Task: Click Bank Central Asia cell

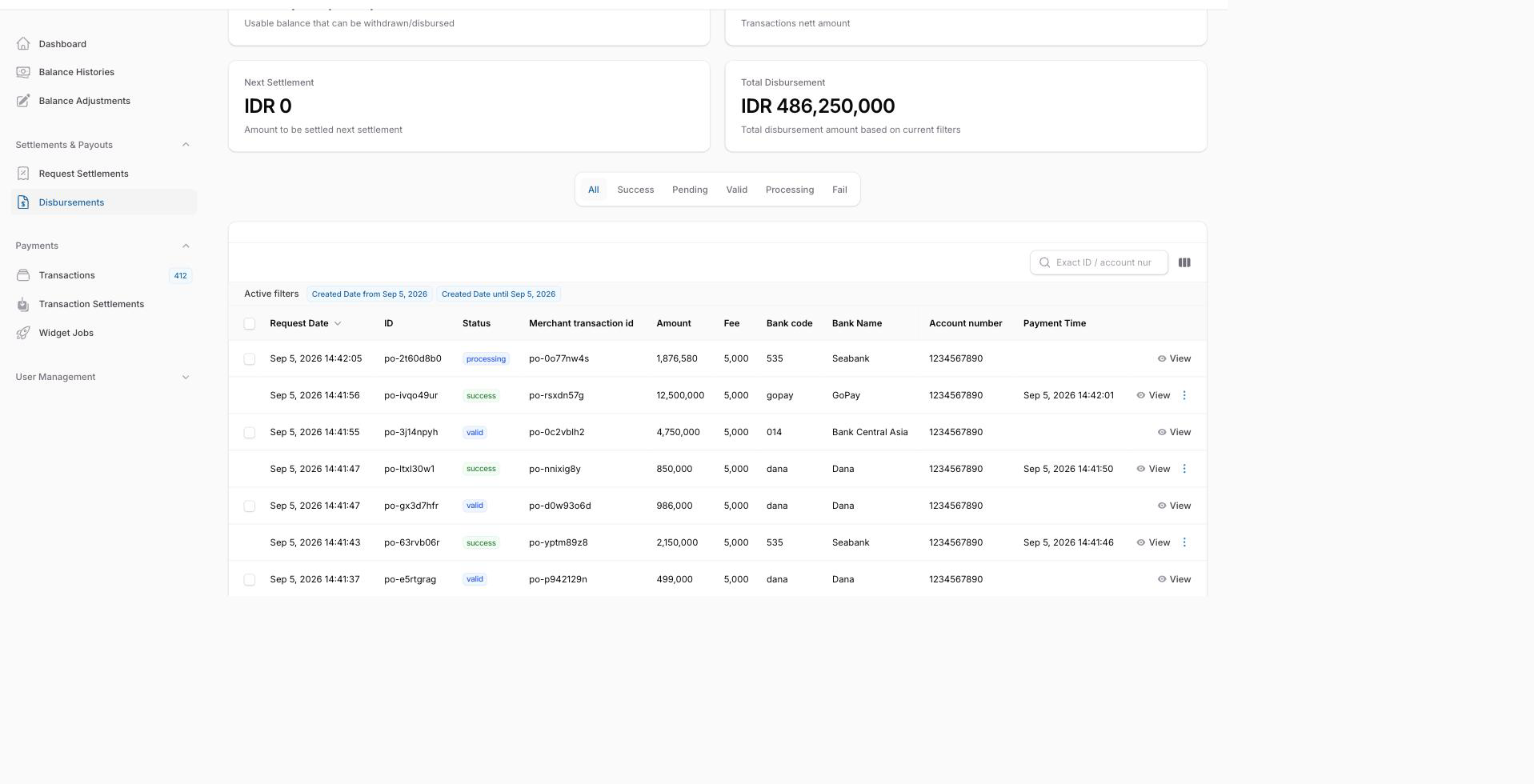Action: coord(870,432)
